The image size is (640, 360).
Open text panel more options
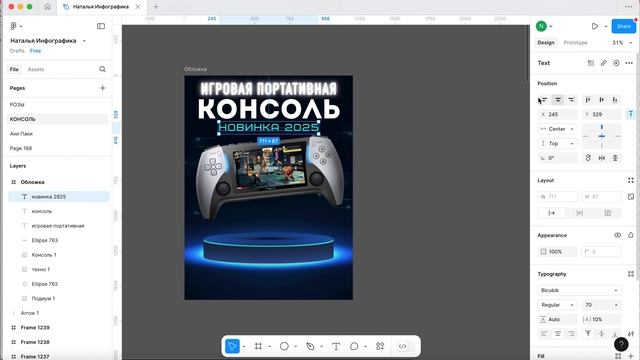(x=629, y=63)
